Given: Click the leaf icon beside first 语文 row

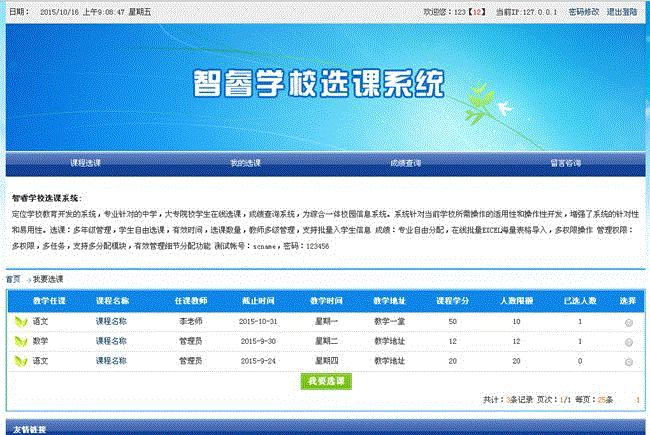Looking at the screenshot, I should [x=21, y=322].
